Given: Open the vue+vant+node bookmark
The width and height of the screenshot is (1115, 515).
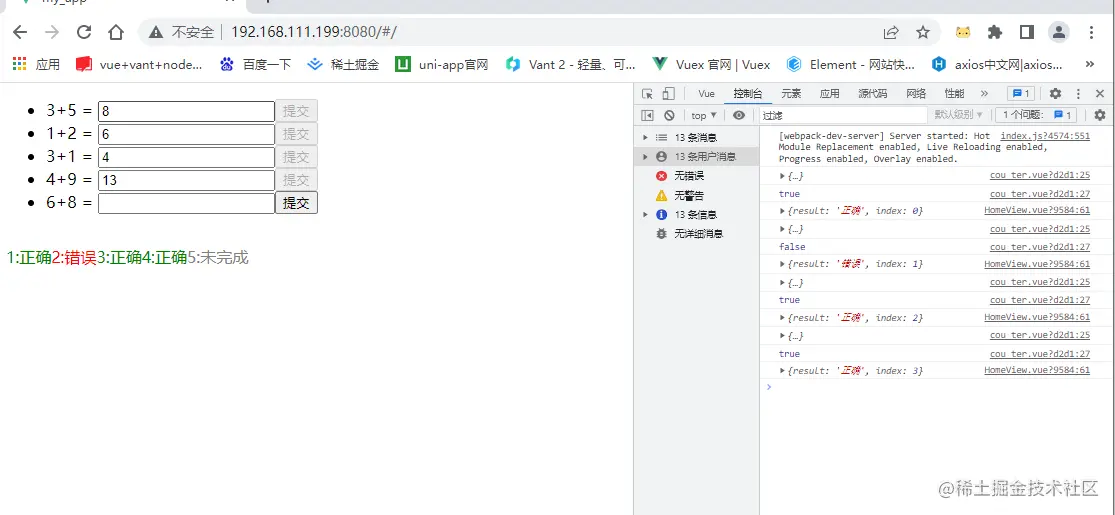Looking at the screenshot, I should (139, 65).
